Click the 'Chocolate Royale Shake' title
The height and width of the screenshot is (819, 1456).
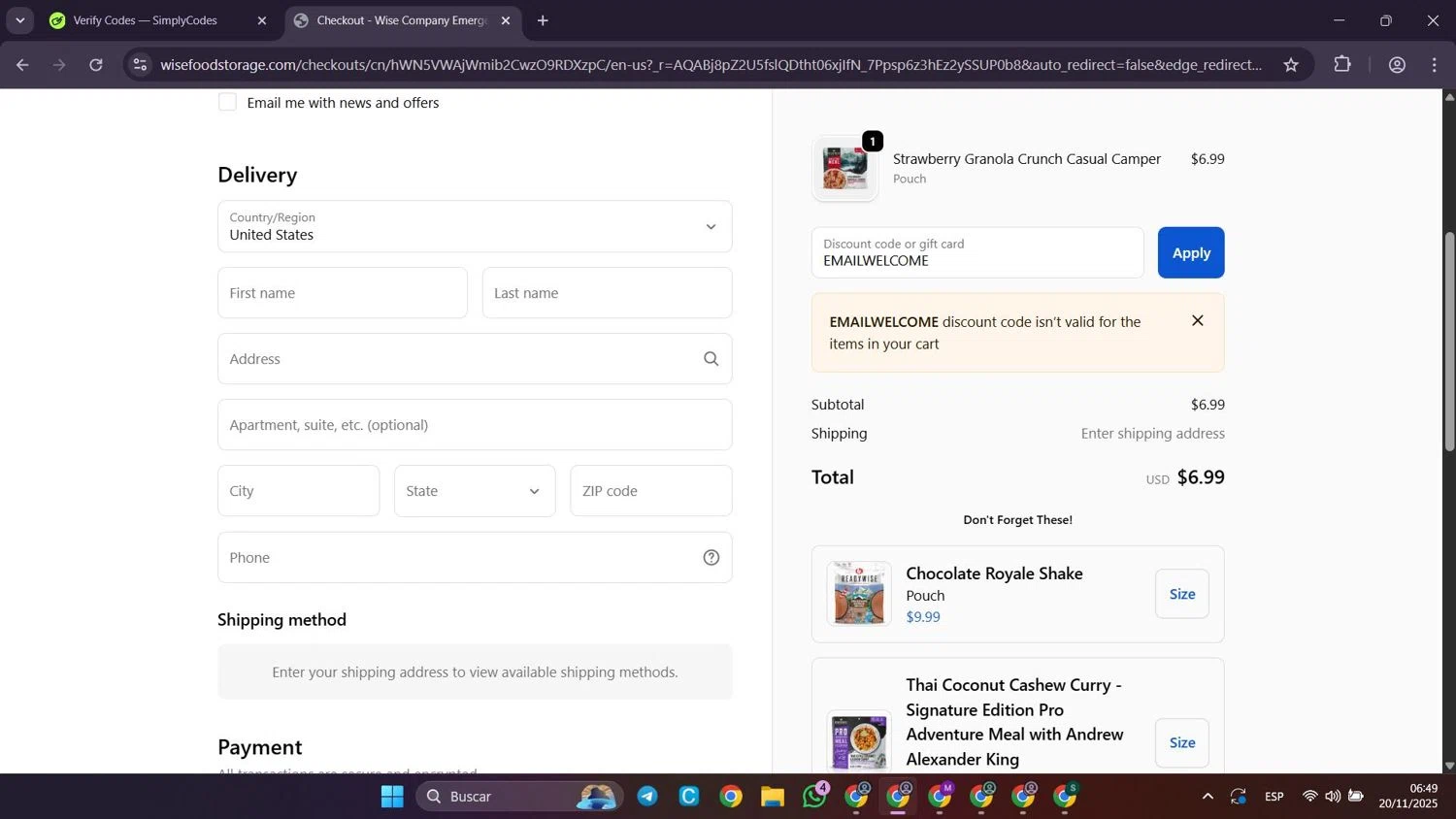(x=994, y=573)
